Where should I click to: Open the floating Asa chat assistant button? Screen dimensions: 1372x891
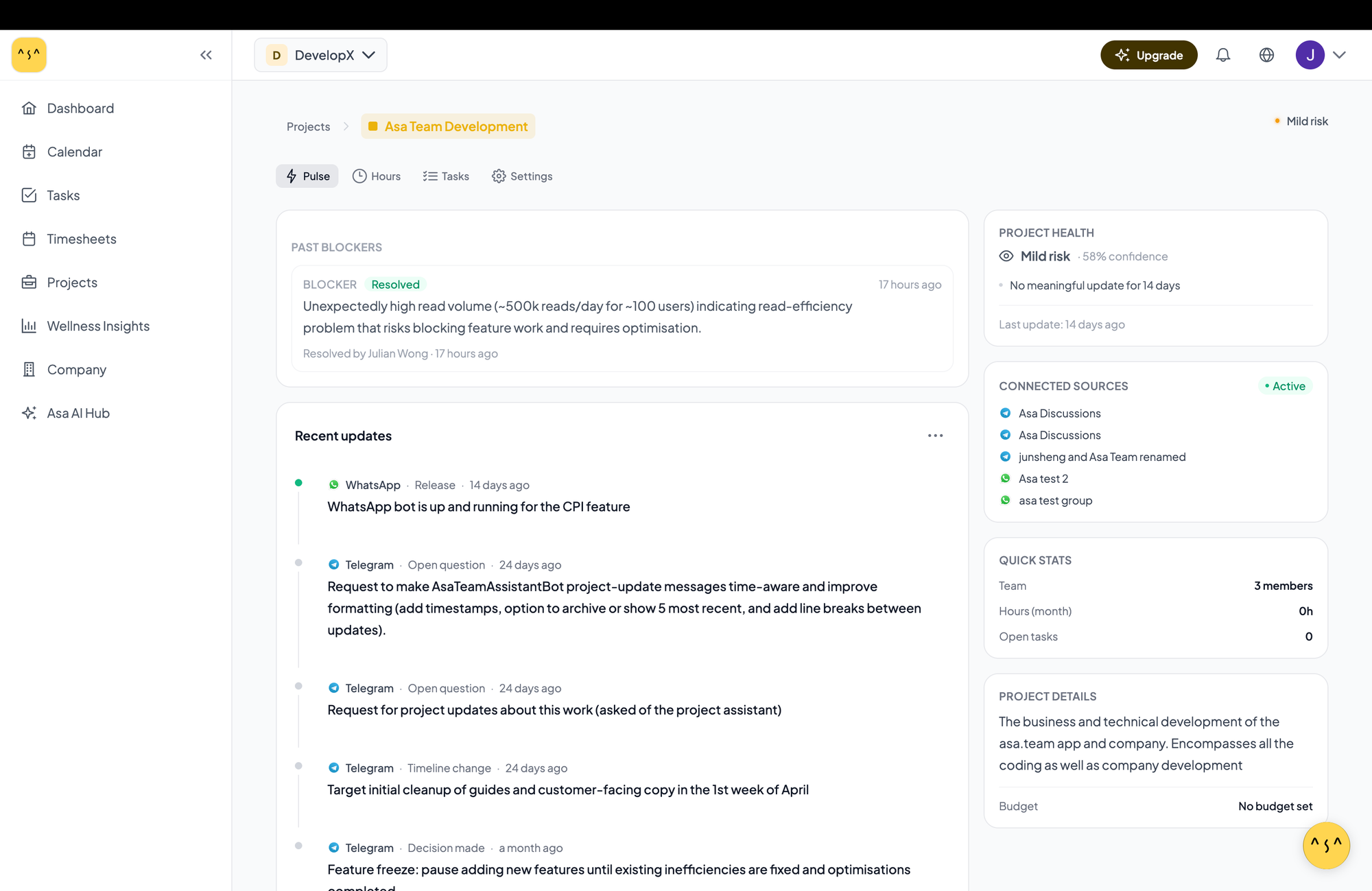pyautogui.click(x=1326, y=845)
